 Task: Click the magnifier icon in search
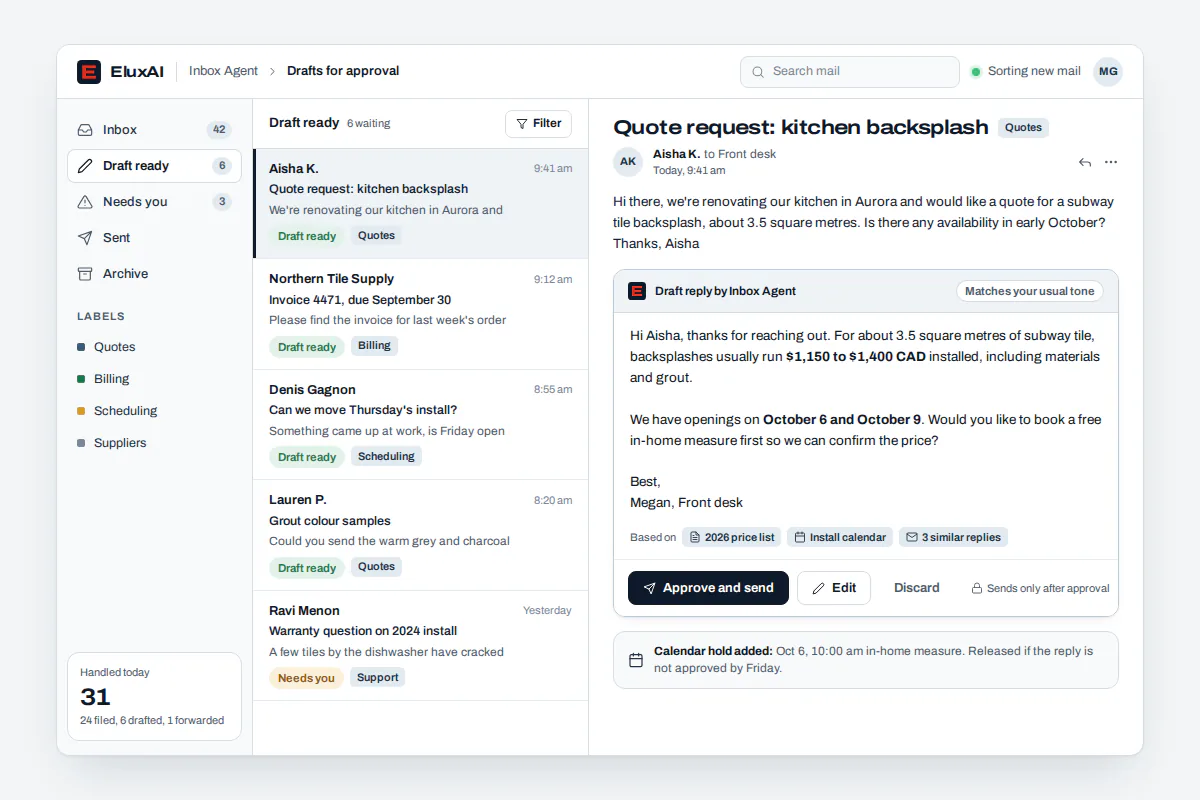coord(759,72)
